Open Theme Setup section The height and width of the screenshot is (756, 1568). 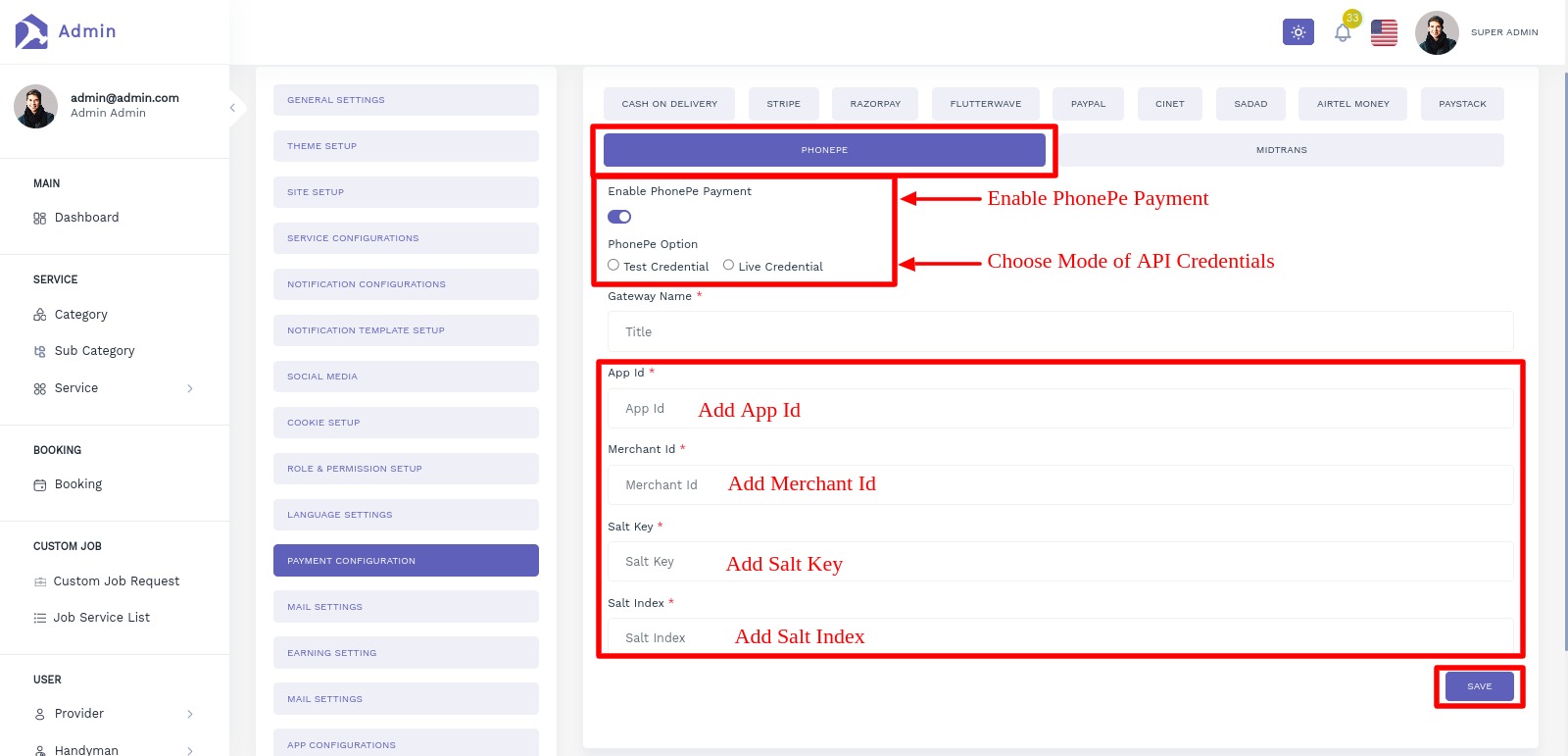click(x=406, y=146)
